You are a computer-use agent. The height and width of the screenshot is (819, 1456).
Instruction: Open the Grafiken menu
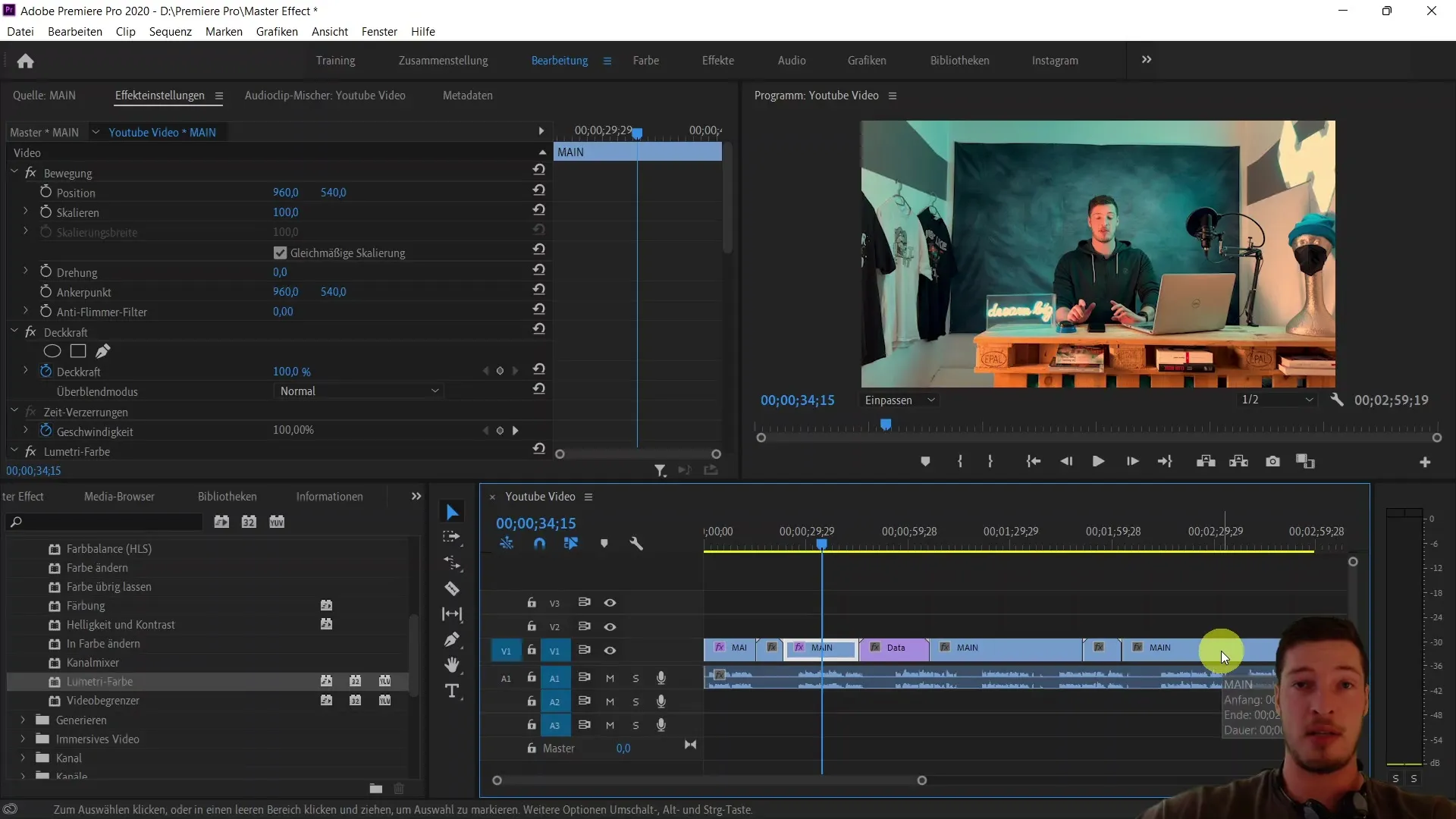[x=277, y=32]
